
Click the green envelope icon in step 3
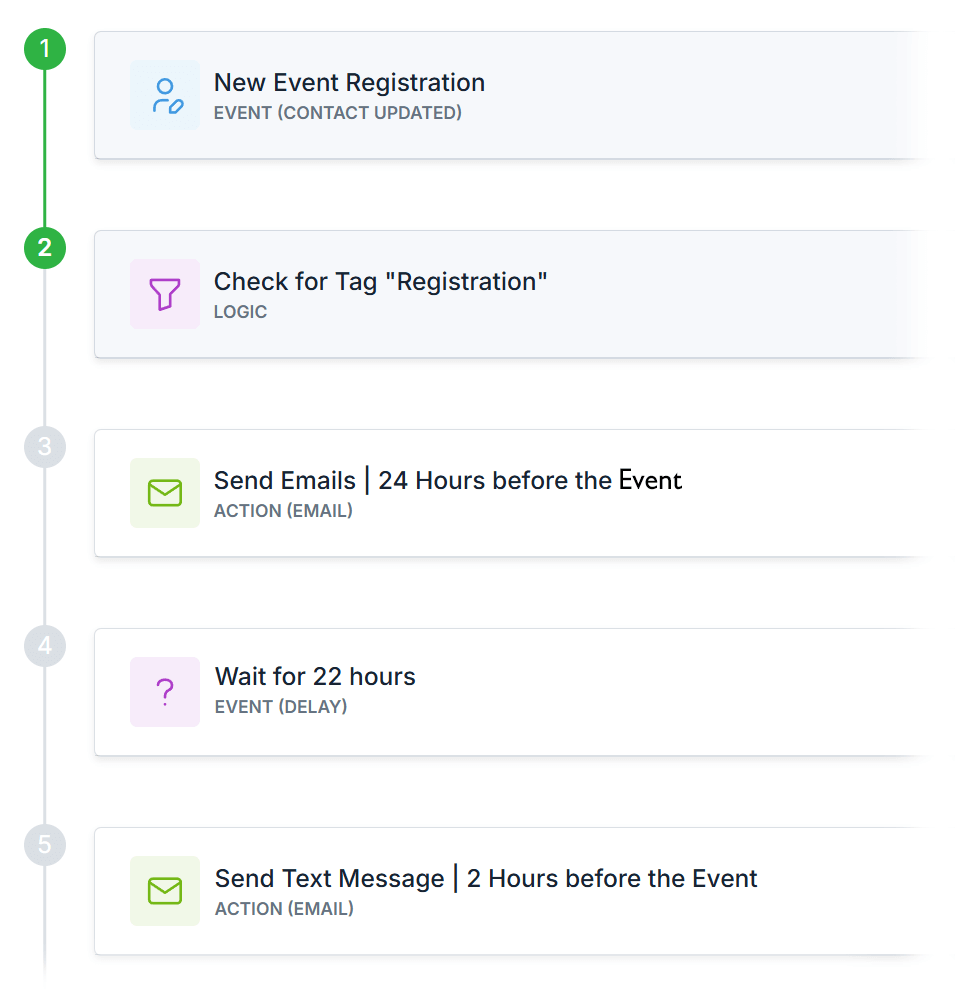pyautogui.click(x=165, y=493)
